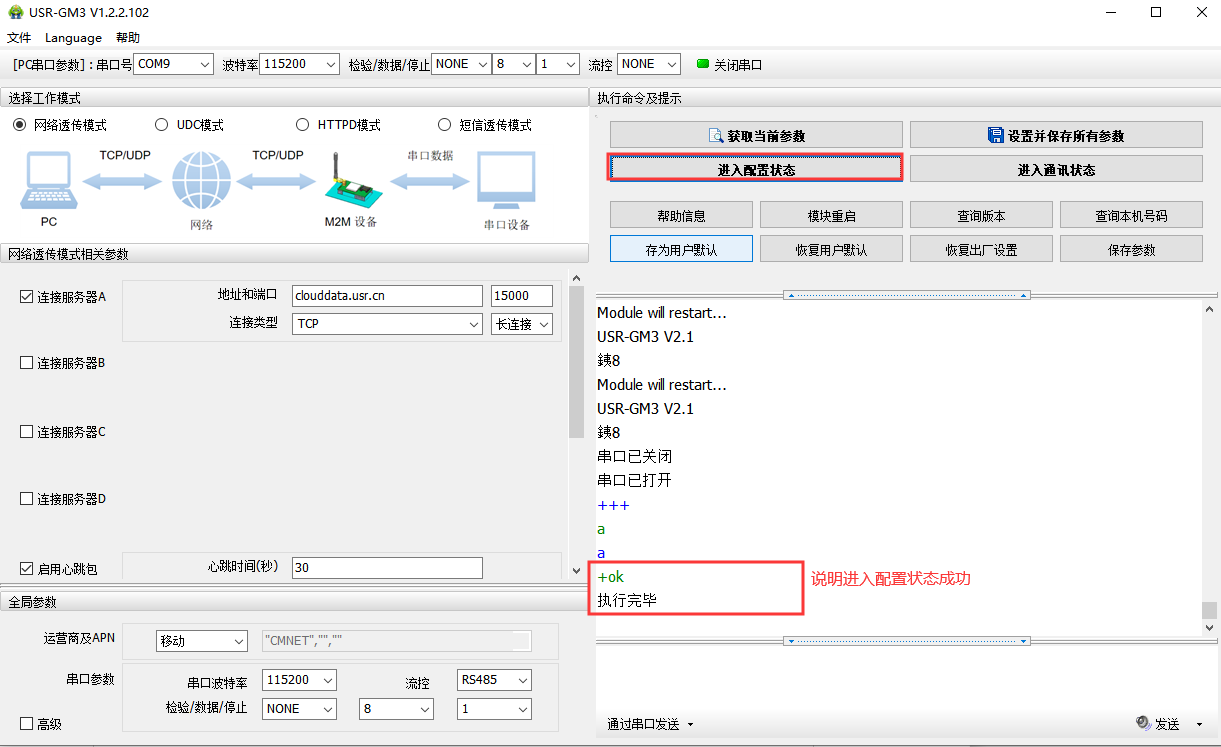Screen dimensions: 1221x747
Task: Click the serial device monitor icon
Action: [506, 181]
